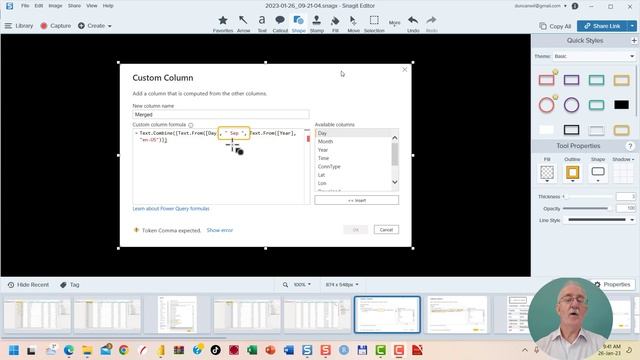
Task: Open the Theme dropdown showing Basic
Action: point(594,56)
